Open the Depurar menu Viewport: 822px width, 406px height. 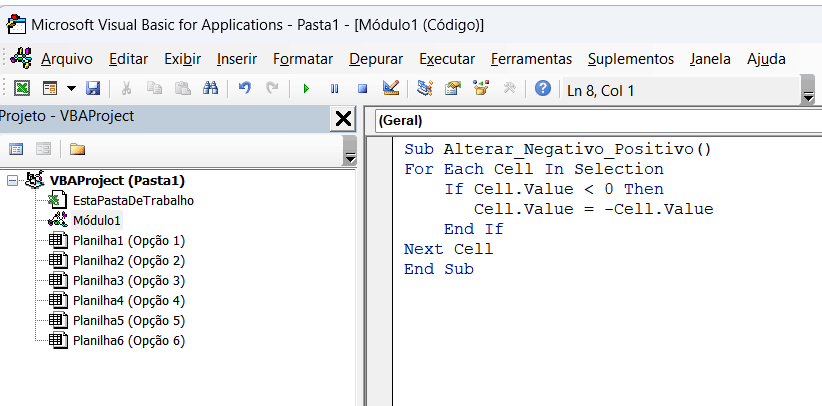(x=376, y=59)
